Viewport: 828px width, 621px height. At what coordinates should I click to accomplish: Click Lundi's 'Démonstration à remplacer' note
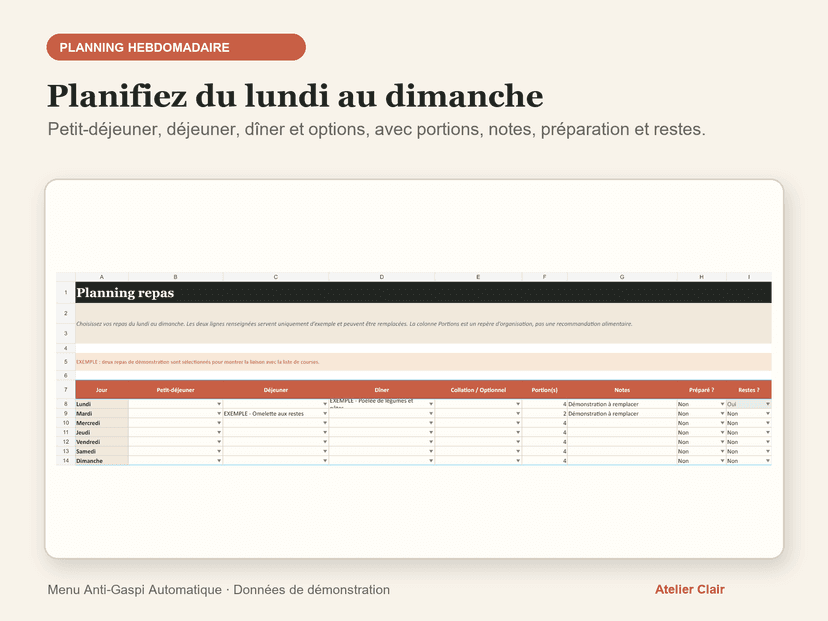point(622,404)
